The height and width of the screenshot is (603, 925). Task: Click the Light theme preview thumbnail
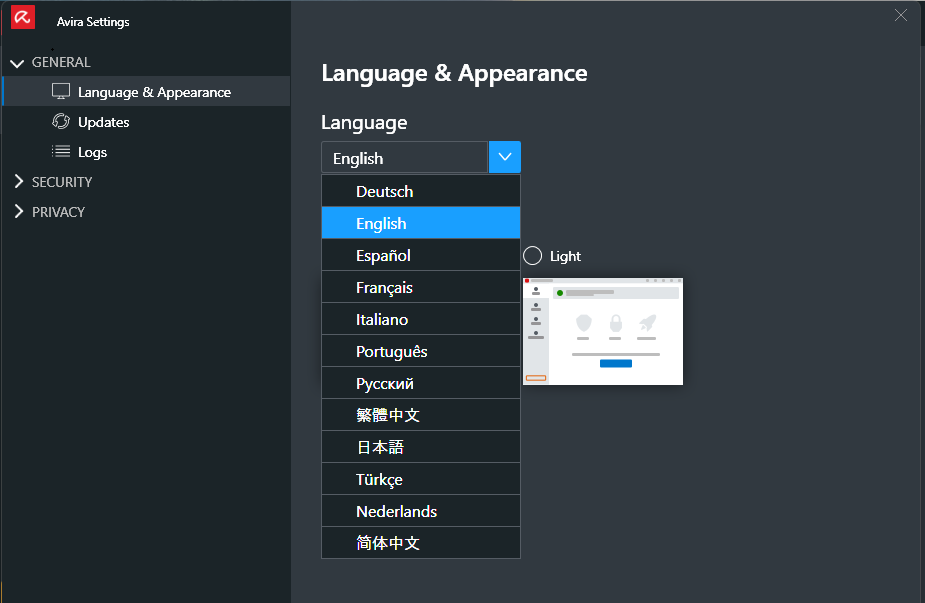[x=603, y=331]
